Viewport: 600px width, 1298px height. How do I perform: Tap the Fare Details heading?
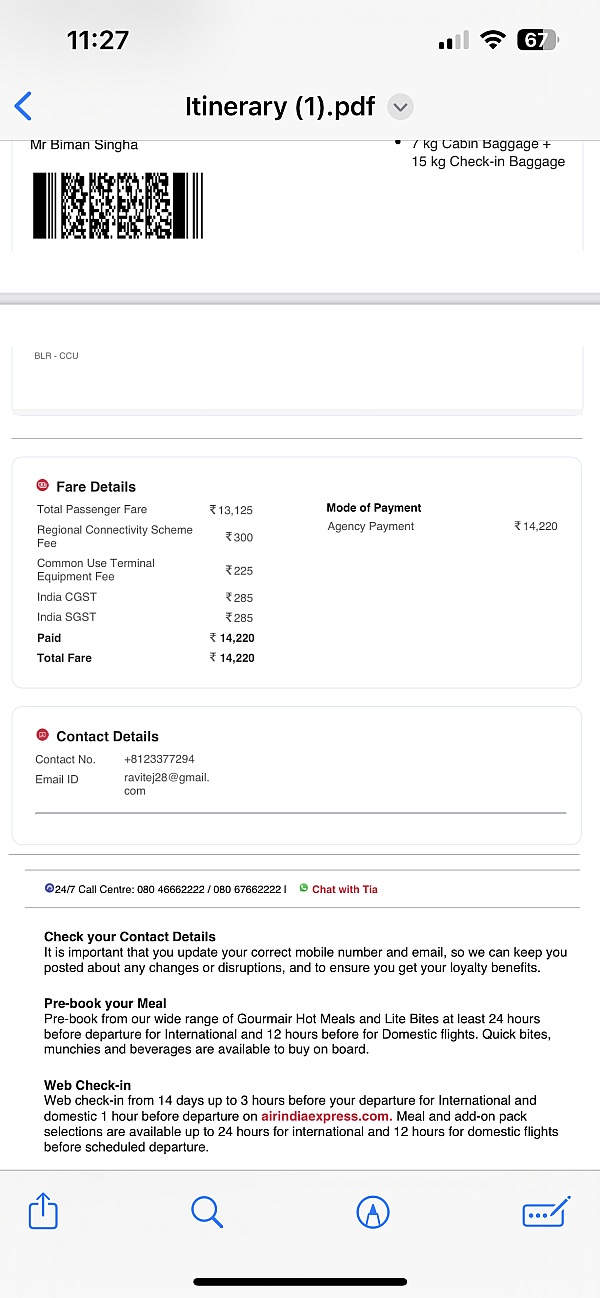coord(96,487)
